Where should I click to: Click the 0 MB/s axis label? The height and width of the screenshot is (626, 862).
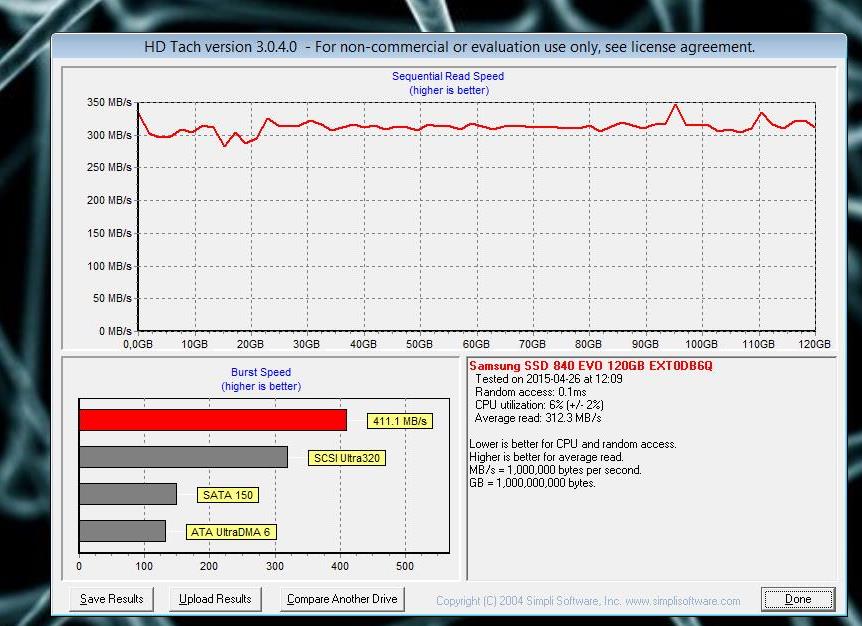tap(115, 331)
